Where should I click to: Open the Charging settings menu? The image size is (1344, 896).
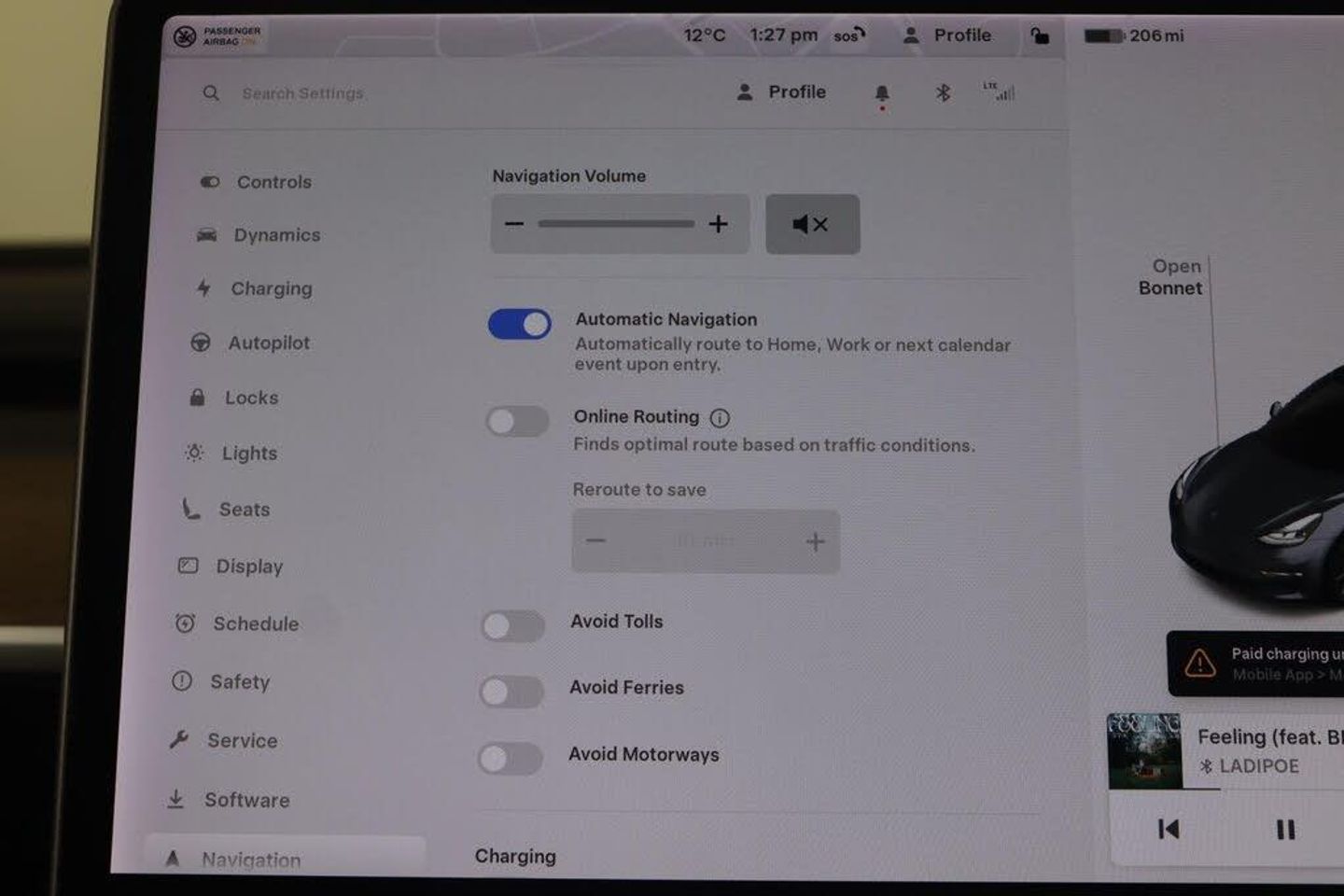(271, 289)
